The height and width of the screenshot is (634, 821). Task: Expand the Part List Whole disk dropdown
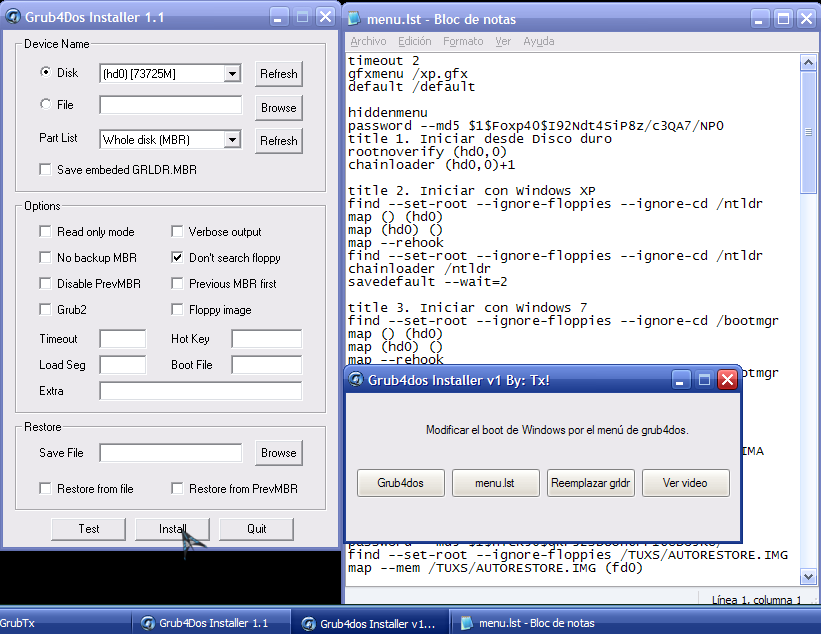click(232, 140)
